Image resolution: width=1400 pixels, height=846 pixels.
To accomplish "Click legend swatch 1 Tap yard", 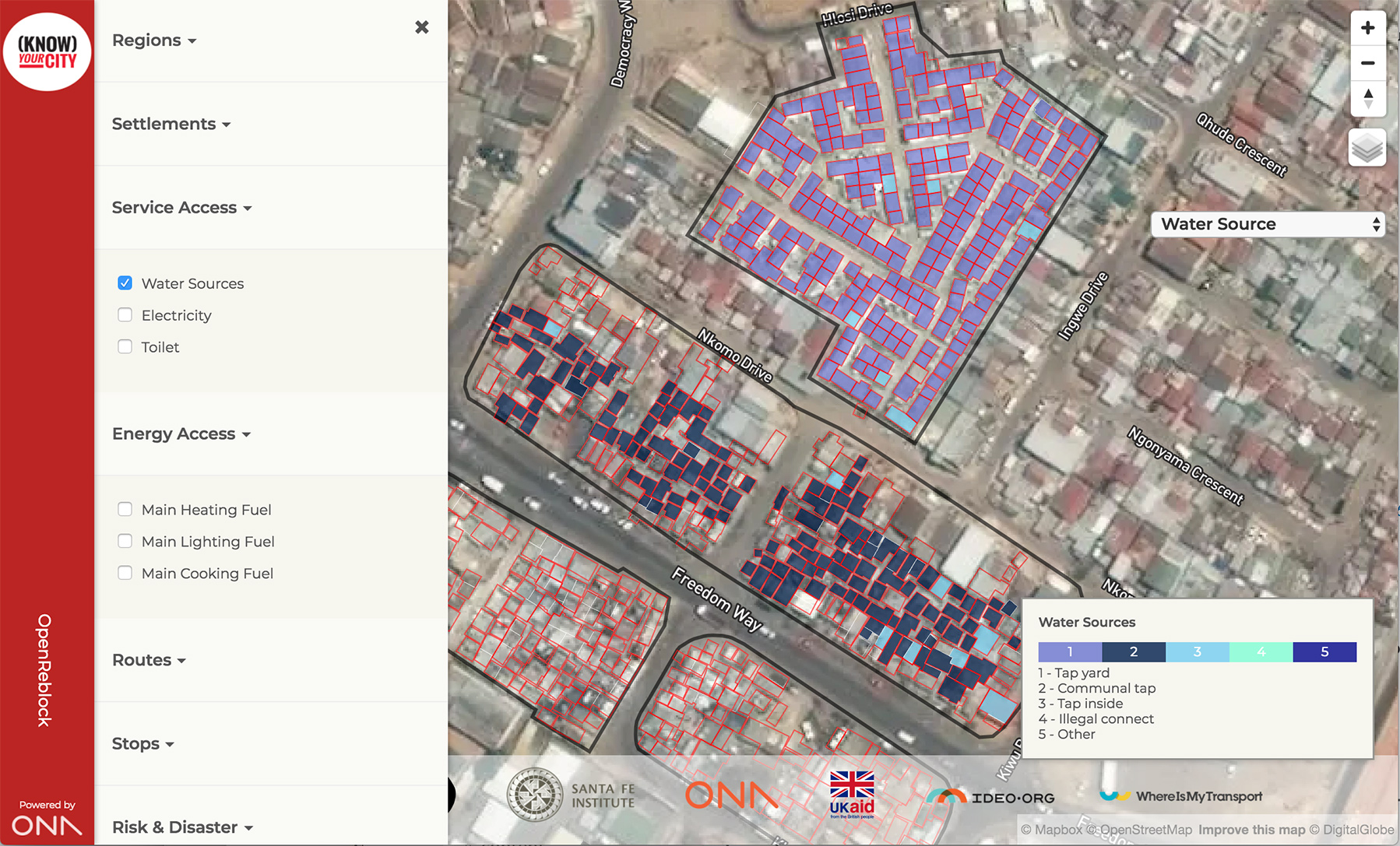I will (x=1070, y=652).
